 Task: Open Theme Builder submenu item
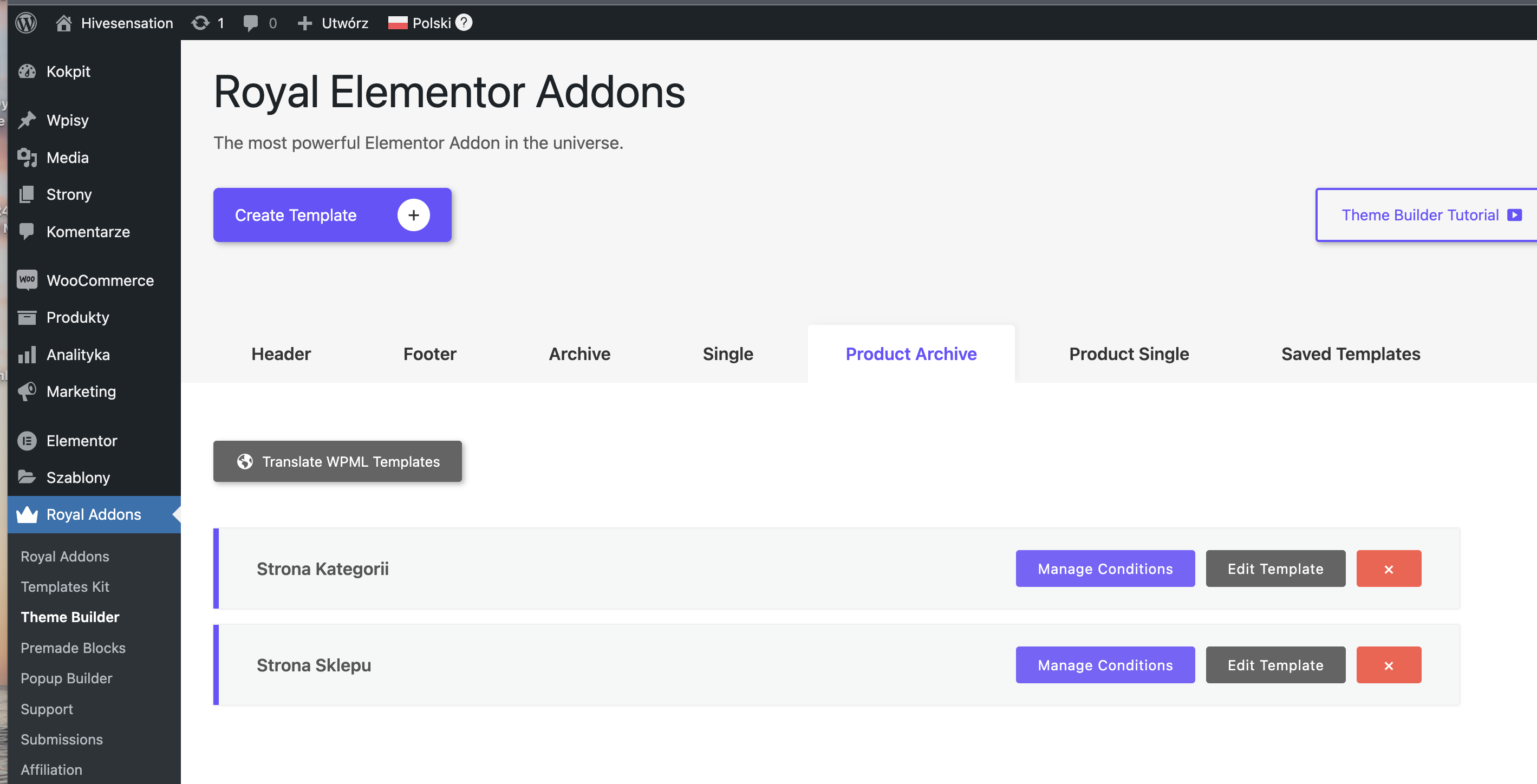(x=70, y=618)
